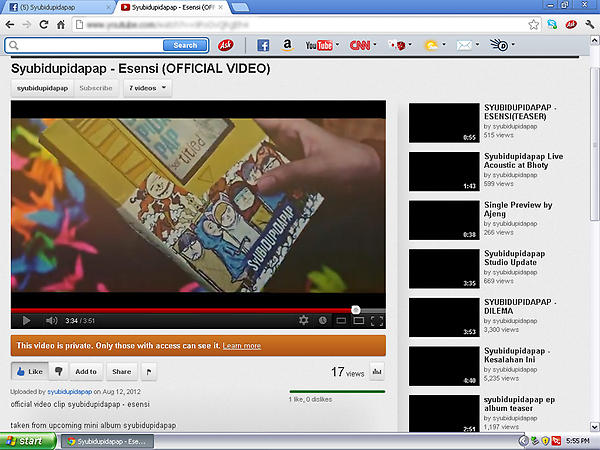Image resolution: width=600 pixels, height=450 pixels.
Task: Open Amazon from the toolbar shortcut
Action: tap(287, 45)
